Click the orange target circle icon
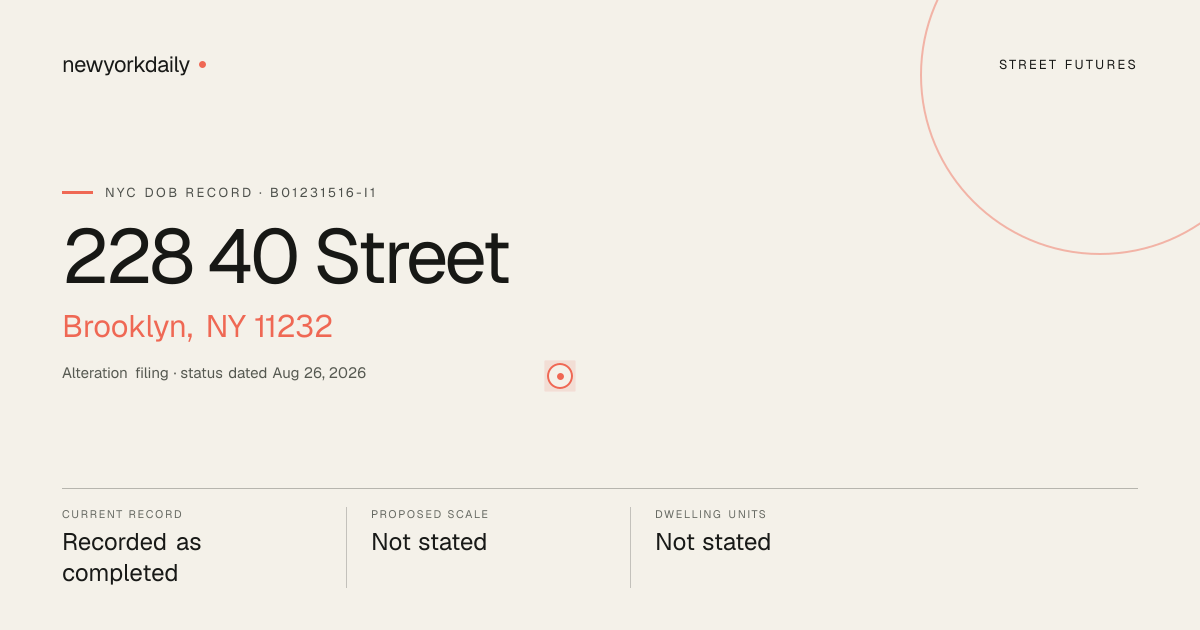 coord(560,376)
